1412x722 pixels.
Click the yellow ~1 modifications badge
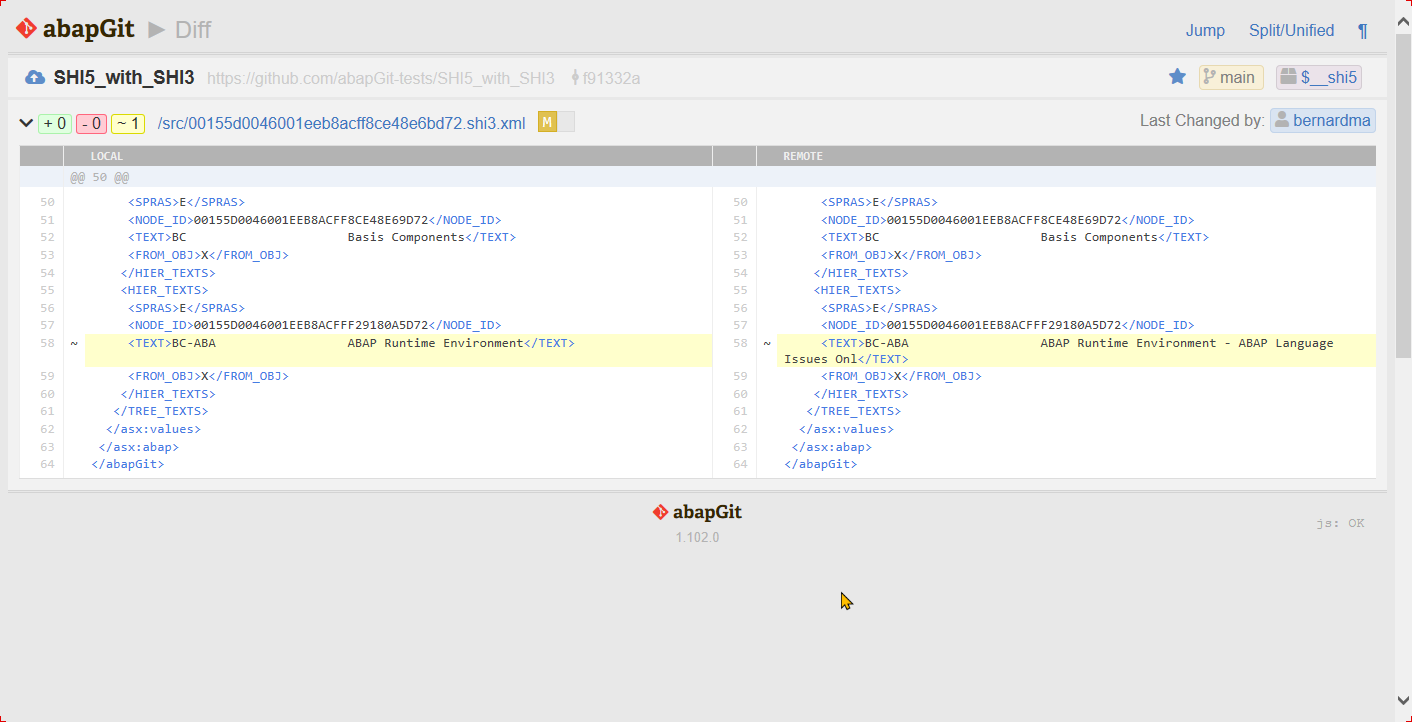128,124
